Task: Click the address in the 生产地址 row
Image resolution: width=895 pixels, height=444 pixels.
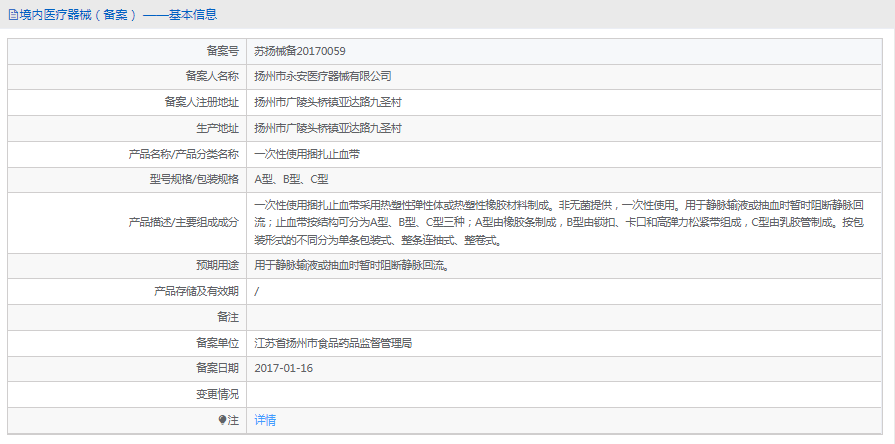Action: 328,128
